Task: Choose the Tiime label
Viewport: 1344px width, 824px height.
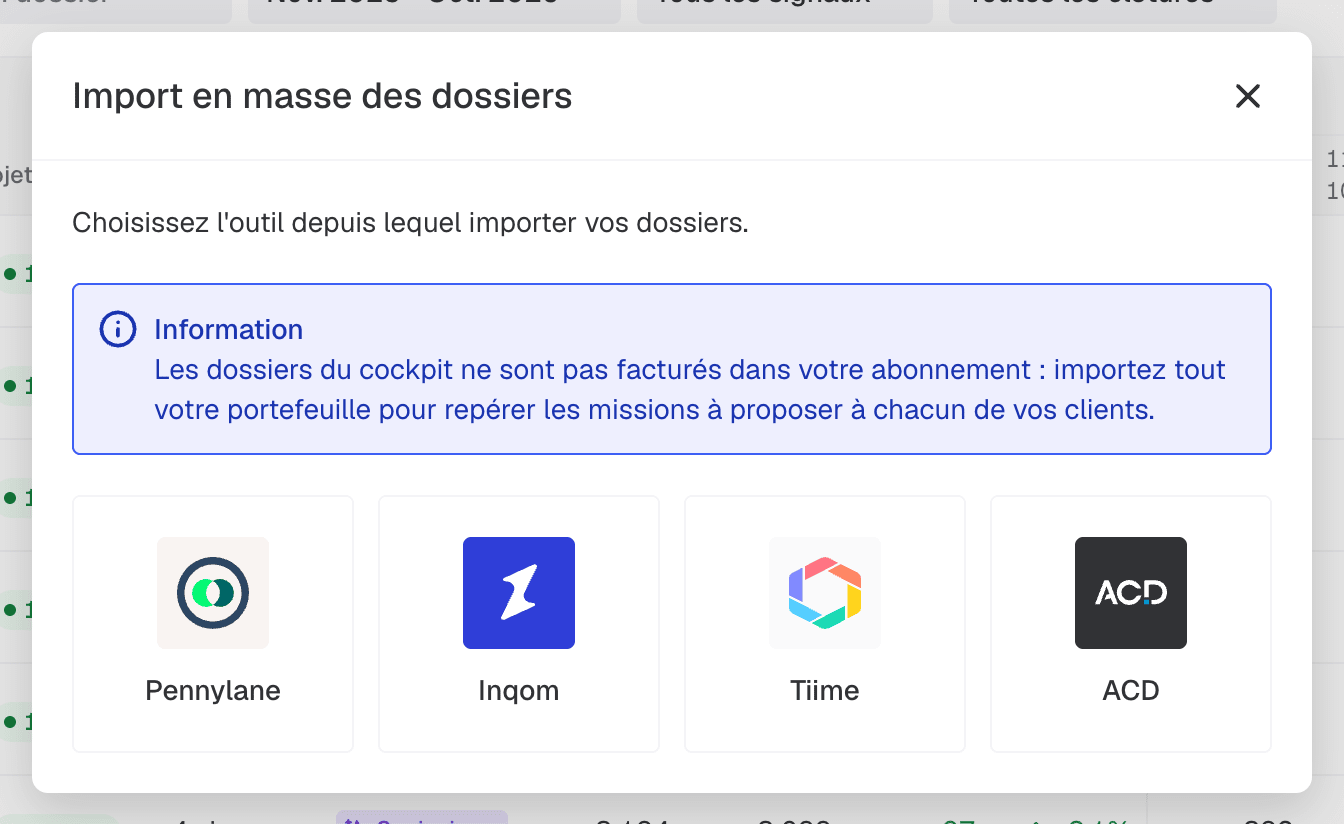Action: (x=825, y=690)
